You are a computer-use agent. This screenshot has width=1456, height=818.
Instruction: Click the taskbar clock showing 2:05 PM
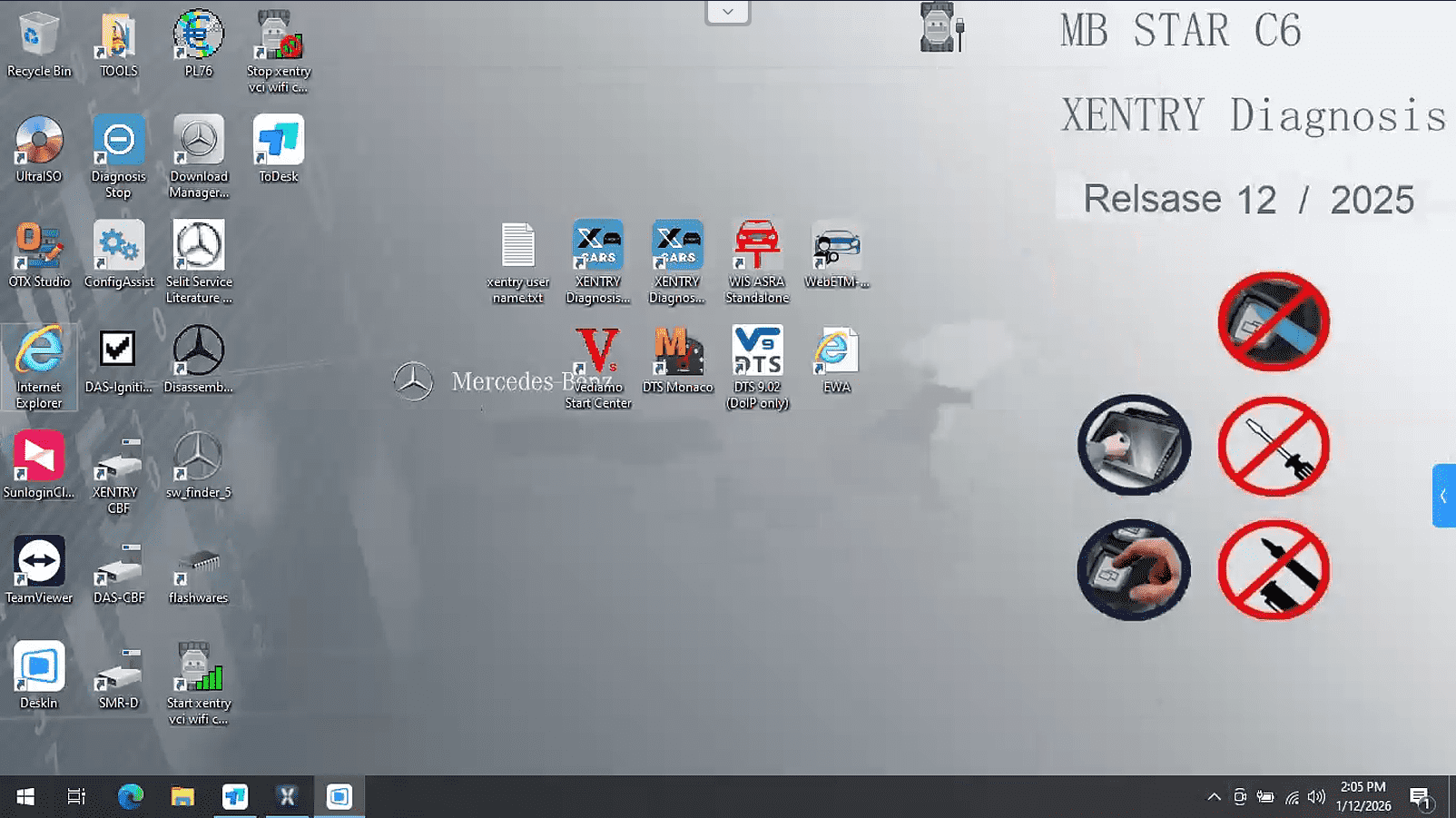pyautogui.click(x=1363, y=796)
